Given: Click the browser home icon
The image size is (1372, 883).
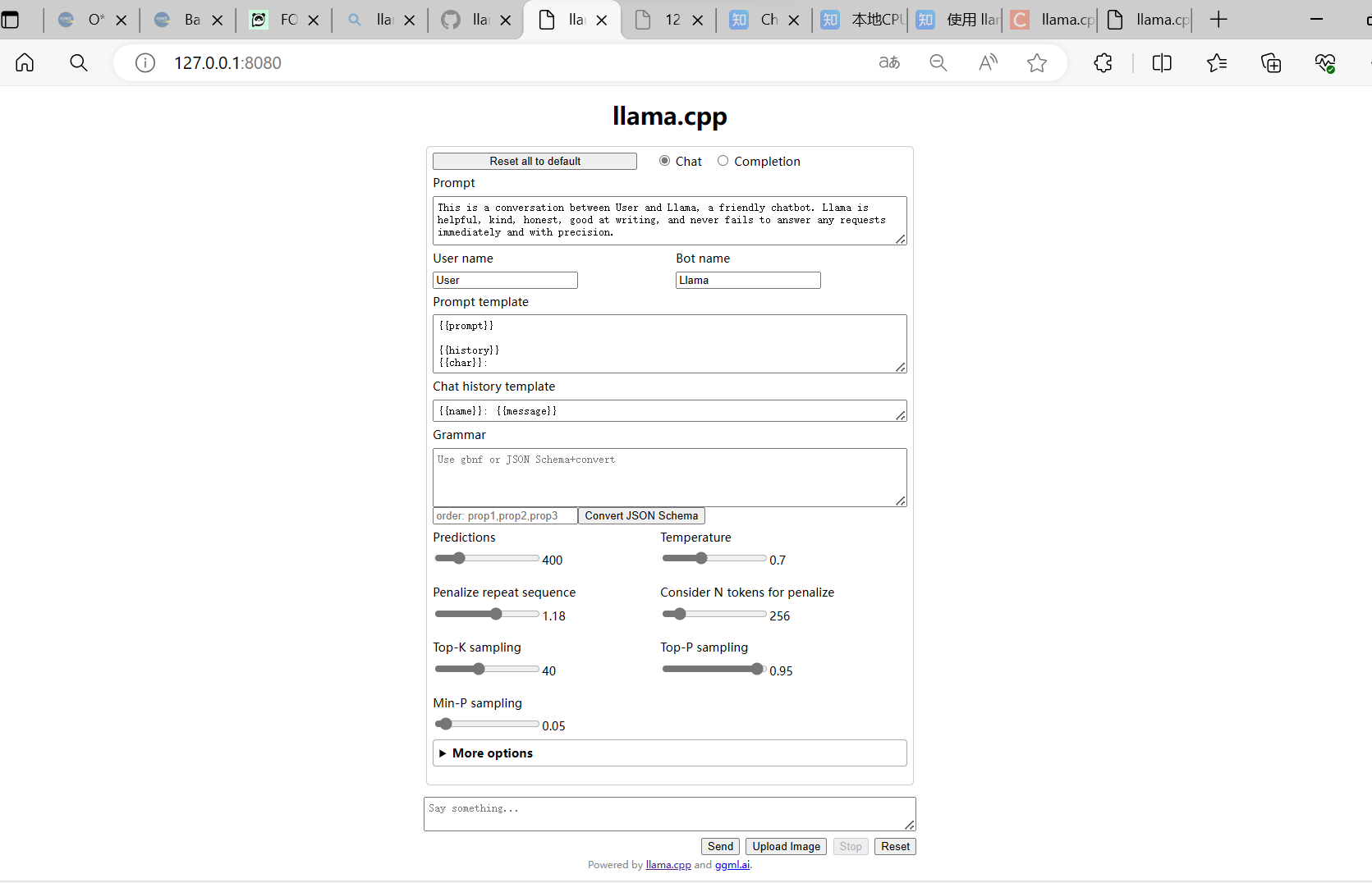Looking at the screenshot, I should (25, 63).
